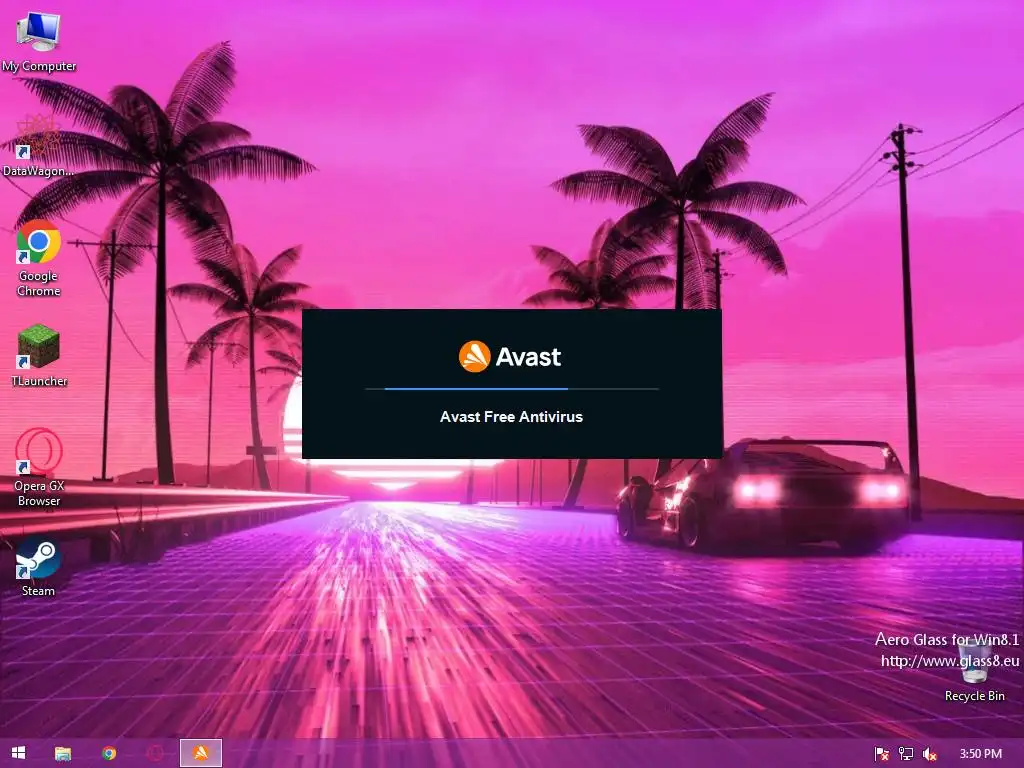
Task: Open the network tray icon
Action: [906, 754]
